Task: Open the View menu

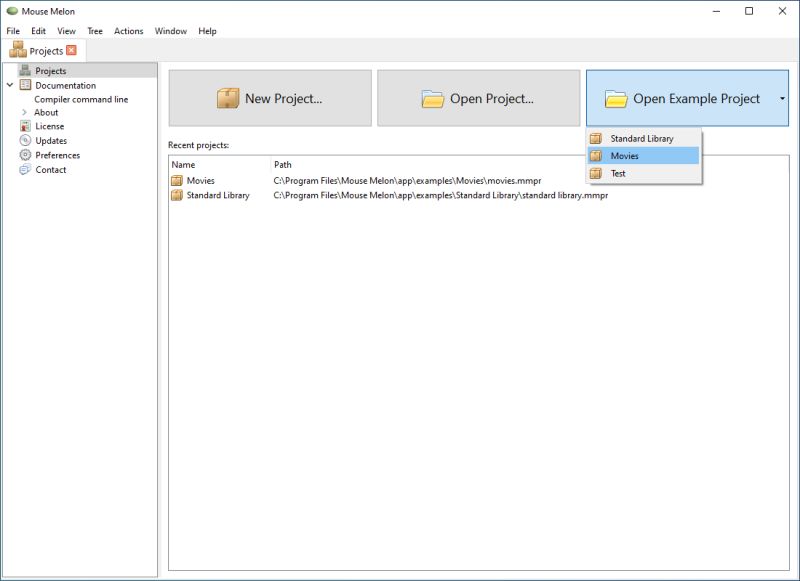Action: coord(66,31)
